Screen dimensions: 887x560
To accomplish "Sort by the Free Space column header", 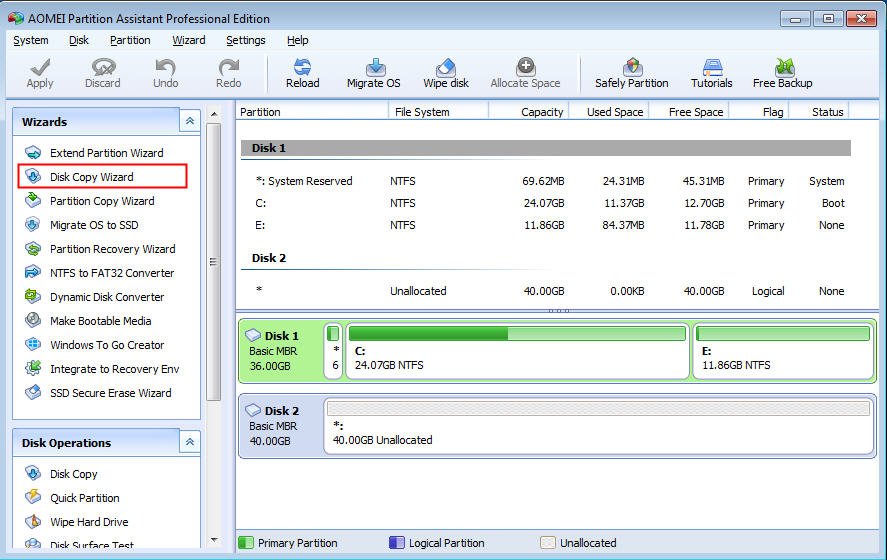I will [690, 112].
